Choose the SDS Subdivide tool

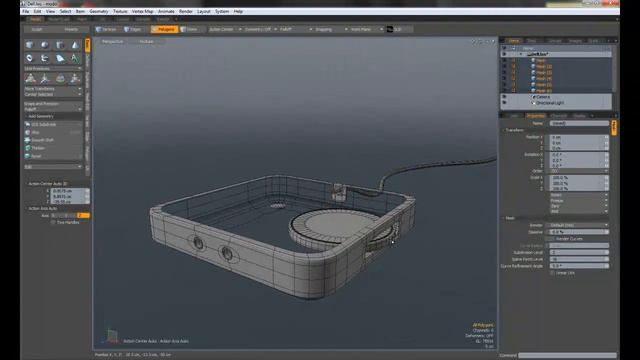click(53, 124)
